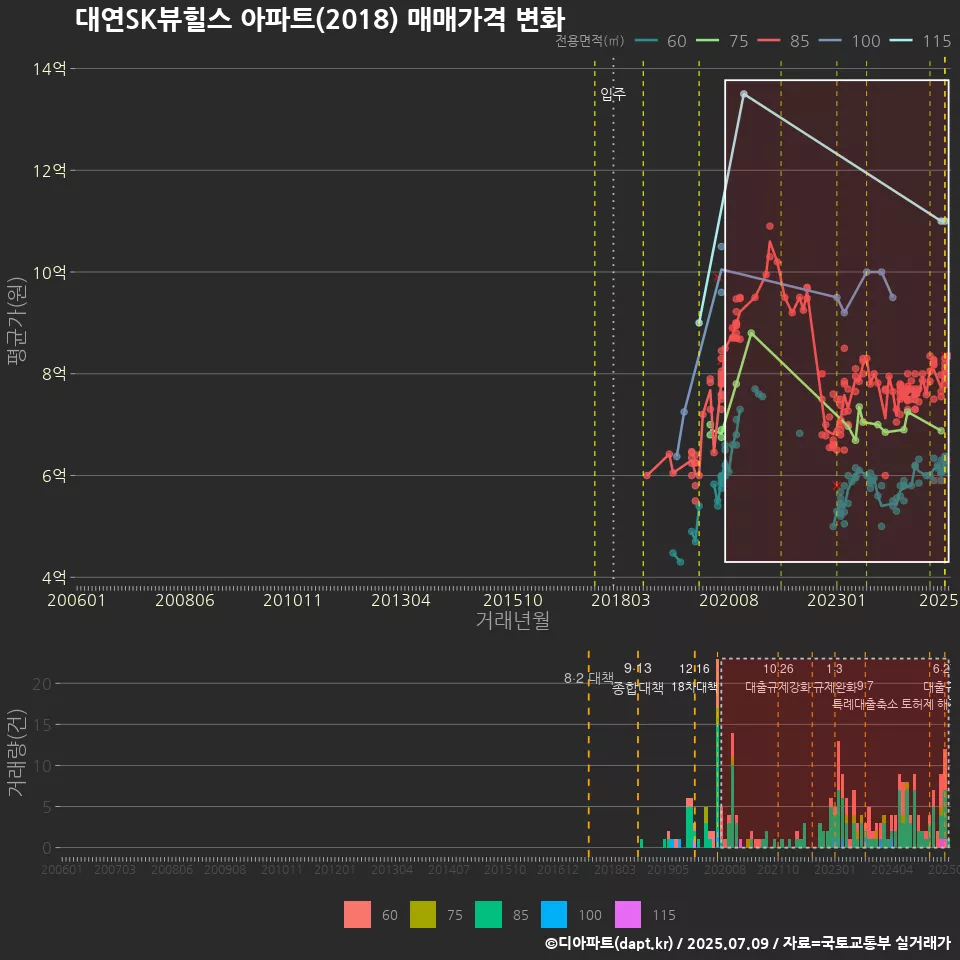The height and width of the screenshot is (960, 960).
Task: Click the 12·16 18차대책 policy label
Action: [694, 678]
